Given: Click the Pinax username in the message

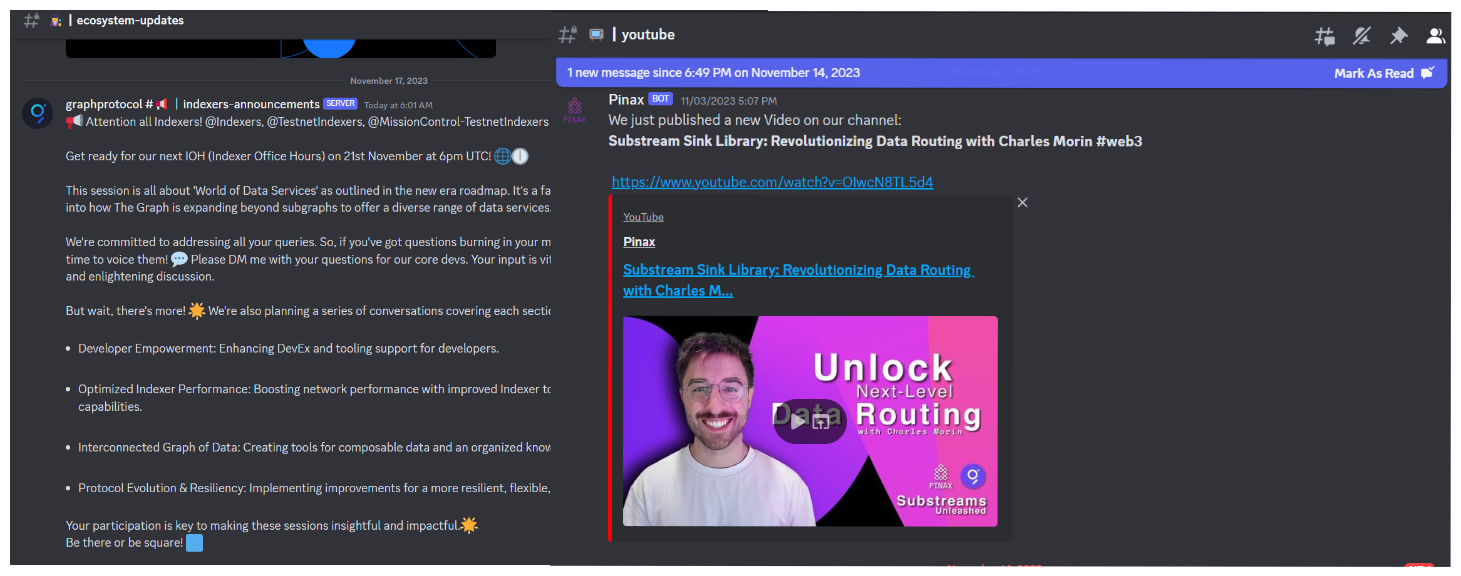Looking at the screenshot, I should 626,99.
